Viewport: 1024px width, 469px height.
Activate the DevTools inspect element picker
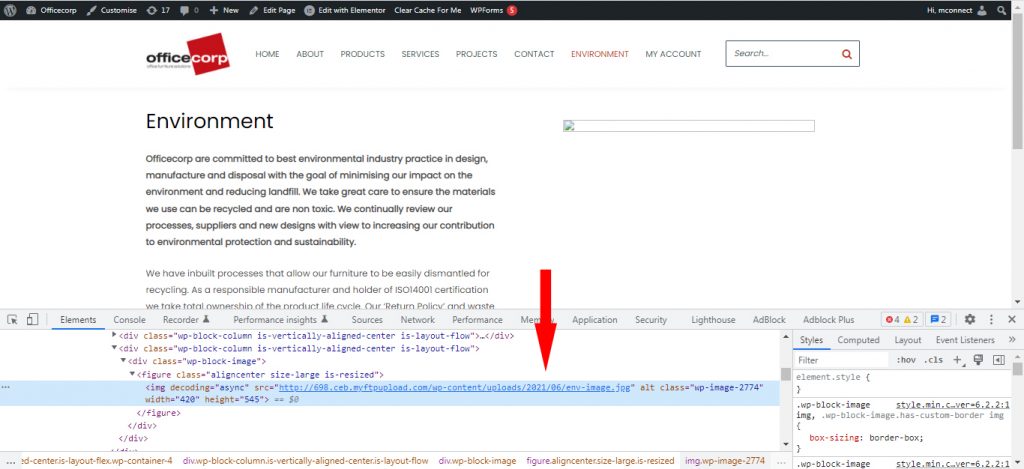pos(13,320)
